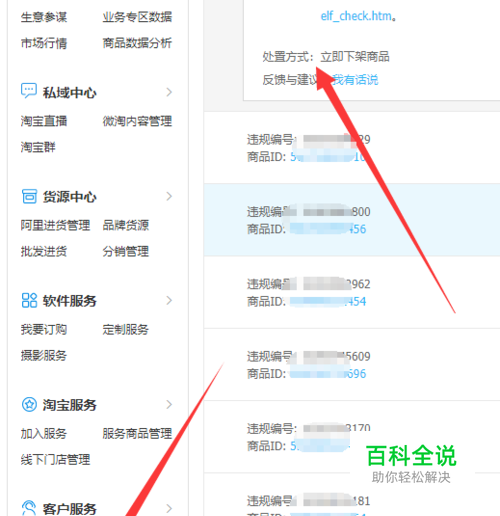The image size is (500, 516).
Task: Go to 批发进货
Action: tap(44, 251)
